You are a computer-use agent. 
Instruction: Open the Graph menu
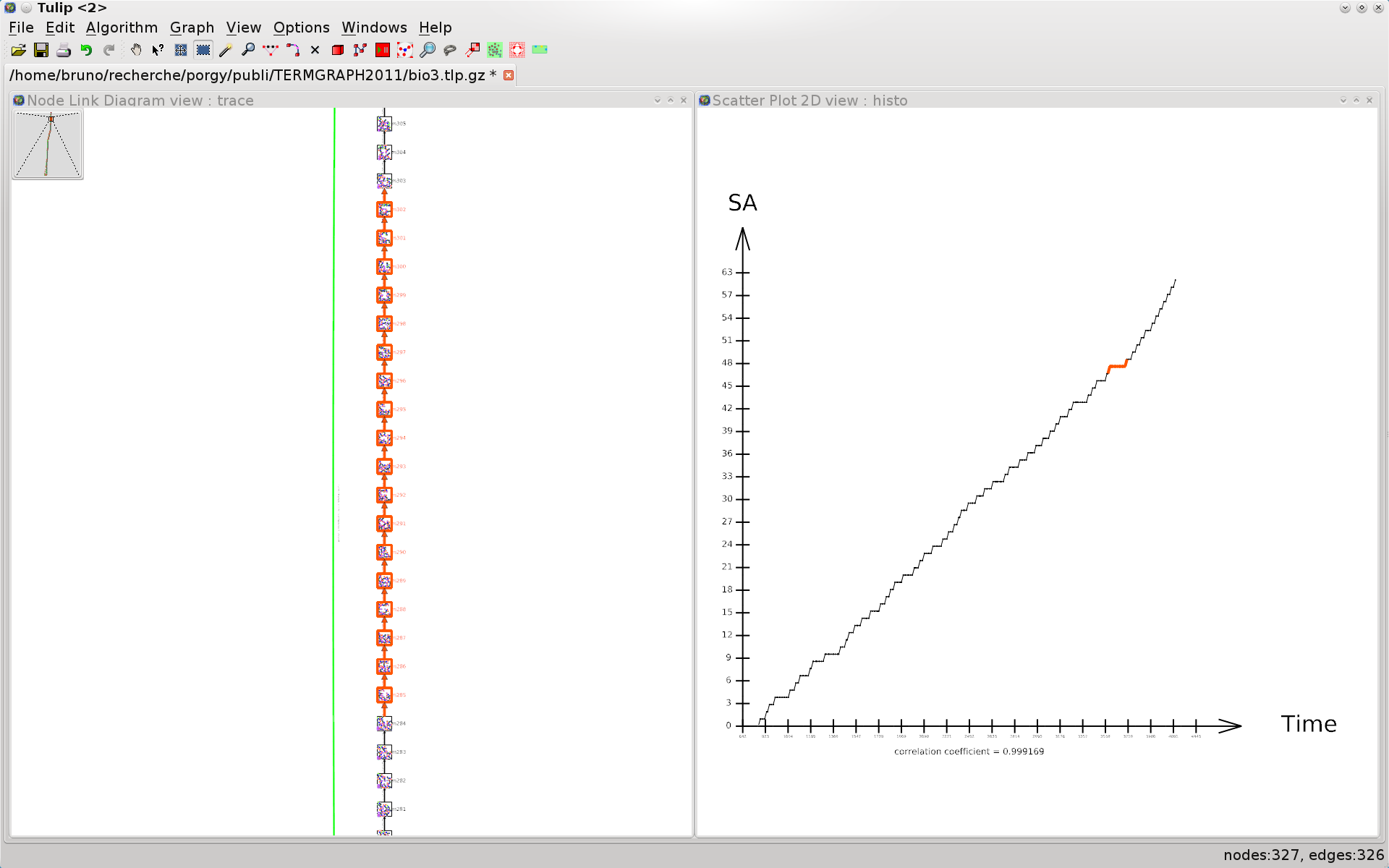click(x=192, y=27)
